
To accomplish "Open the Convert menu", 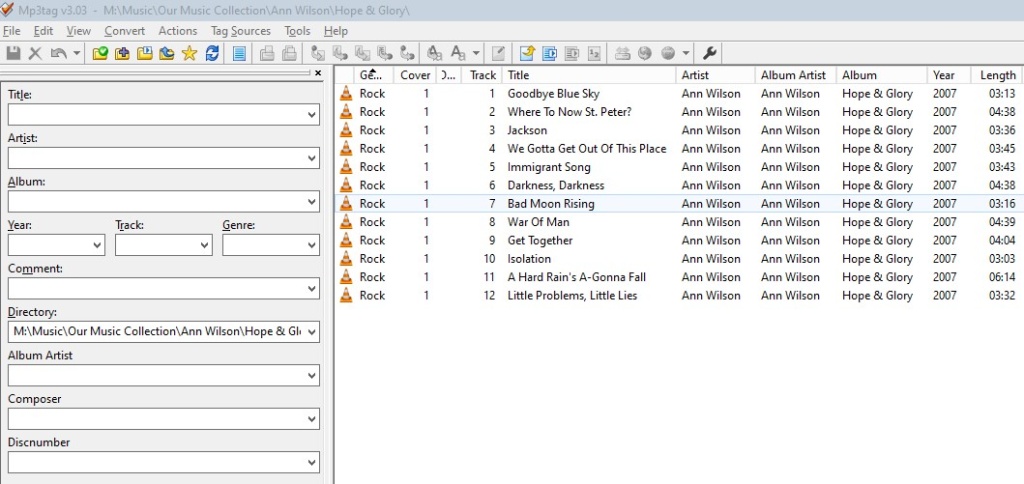I will tap(125, 31).
